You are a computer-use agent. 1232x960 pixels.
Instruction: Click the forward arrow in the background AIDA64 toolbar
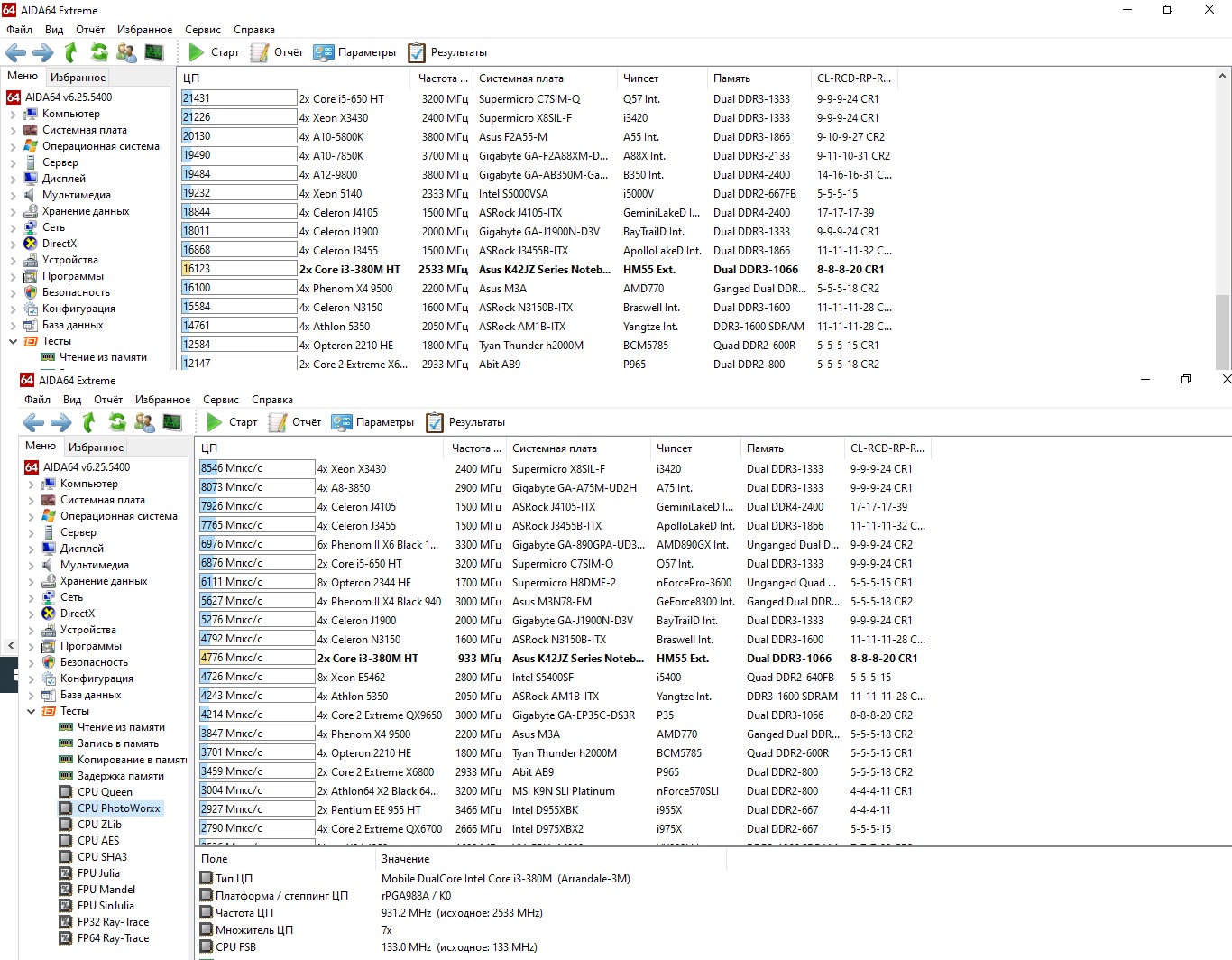[x=42, y=52]
